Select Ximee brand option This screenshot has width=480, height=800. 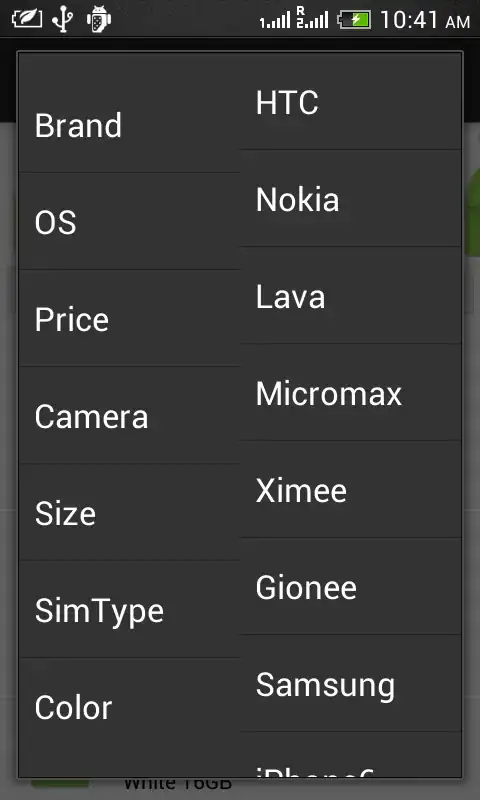(350, 489)
